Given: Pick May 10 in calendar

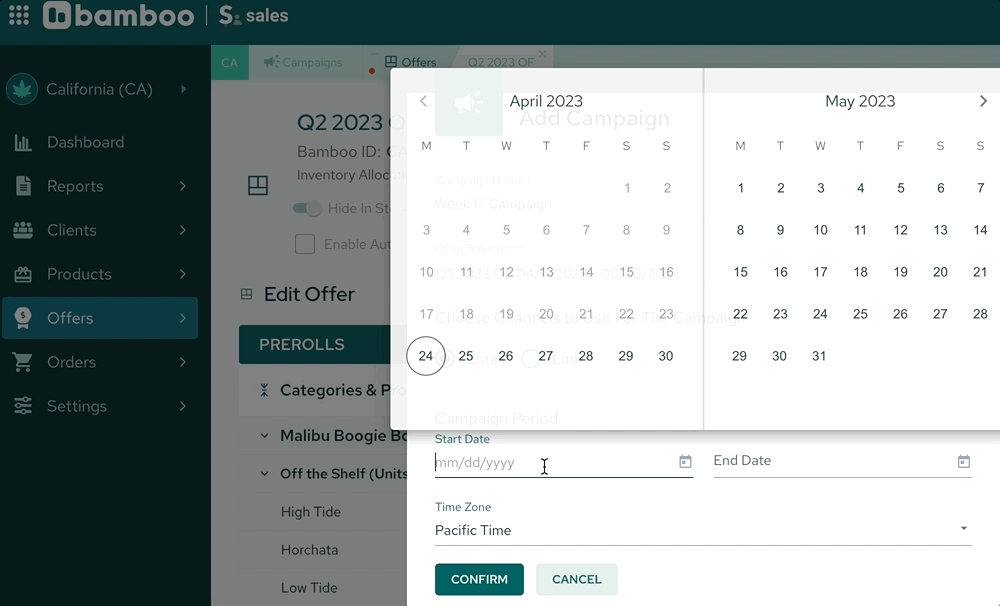Looking at the screenshot, I should [x=821, y=230].
